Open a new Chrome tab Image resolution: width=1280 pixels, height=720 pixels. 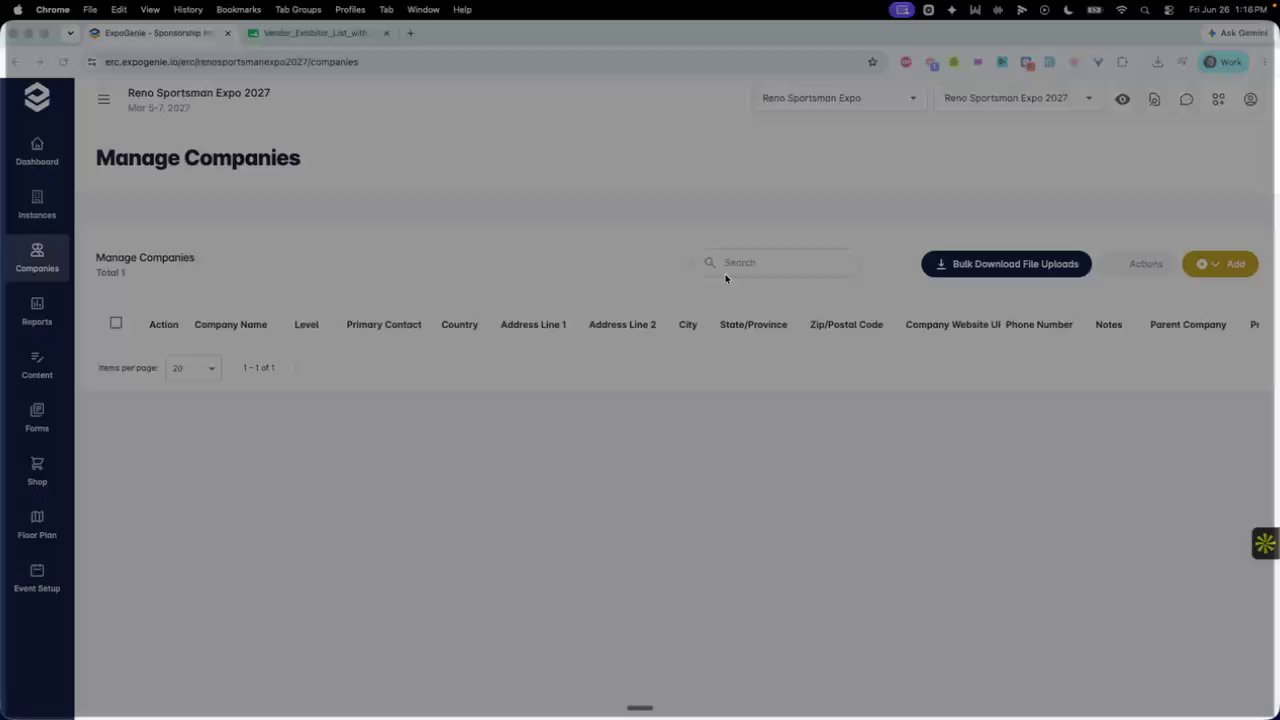pos(410,33)
